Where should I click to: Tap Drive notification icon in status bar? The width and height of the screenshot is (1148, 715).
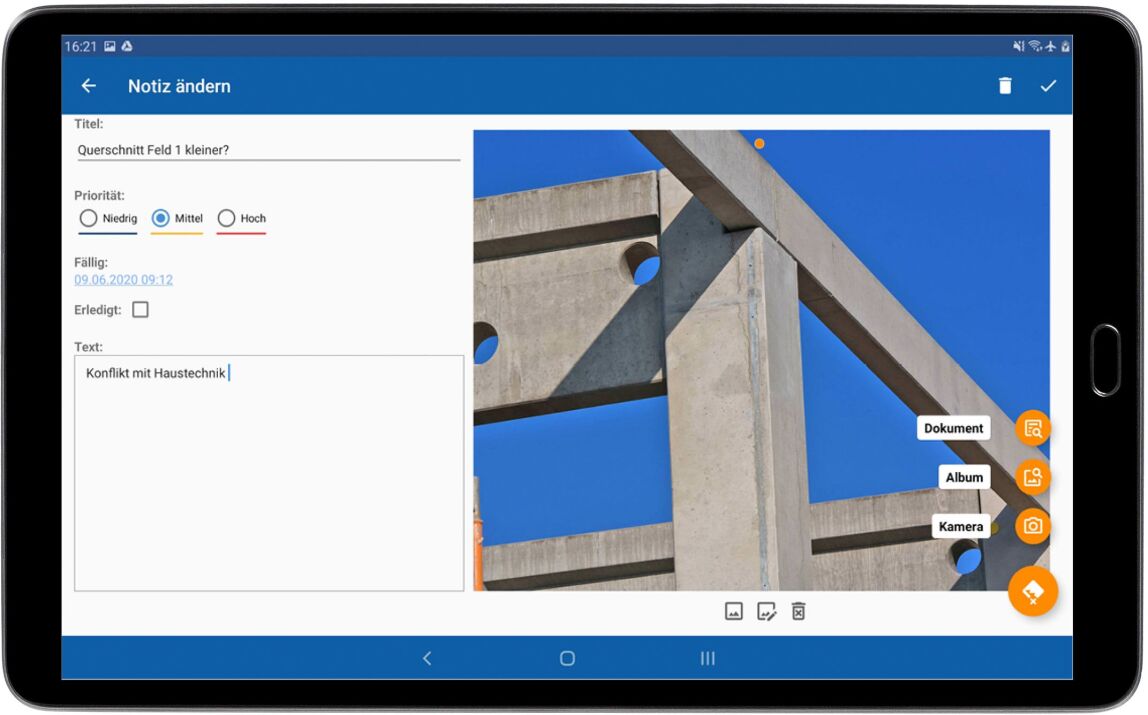[127, 46]
